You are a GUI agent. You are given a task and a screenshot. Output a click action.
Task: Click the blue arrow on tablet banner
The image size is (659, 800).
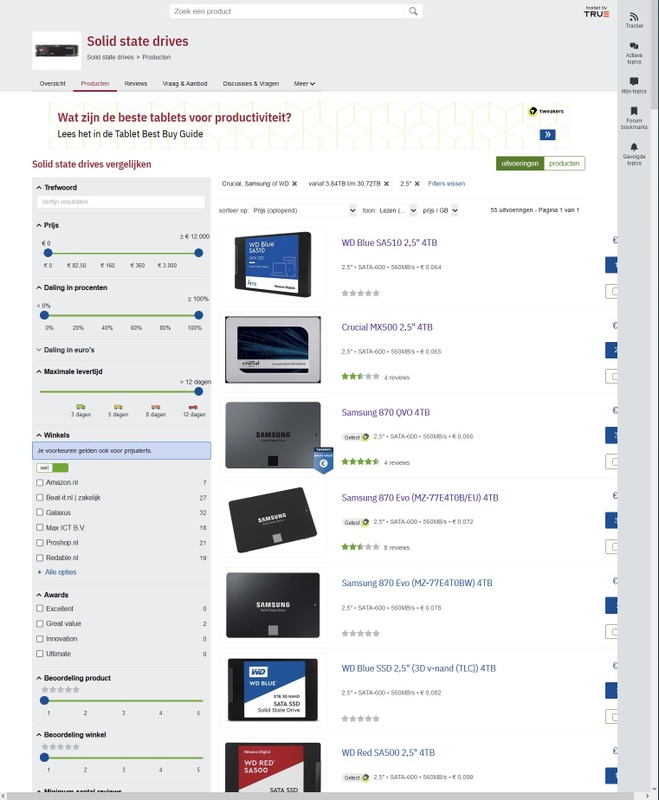point(547,135)
